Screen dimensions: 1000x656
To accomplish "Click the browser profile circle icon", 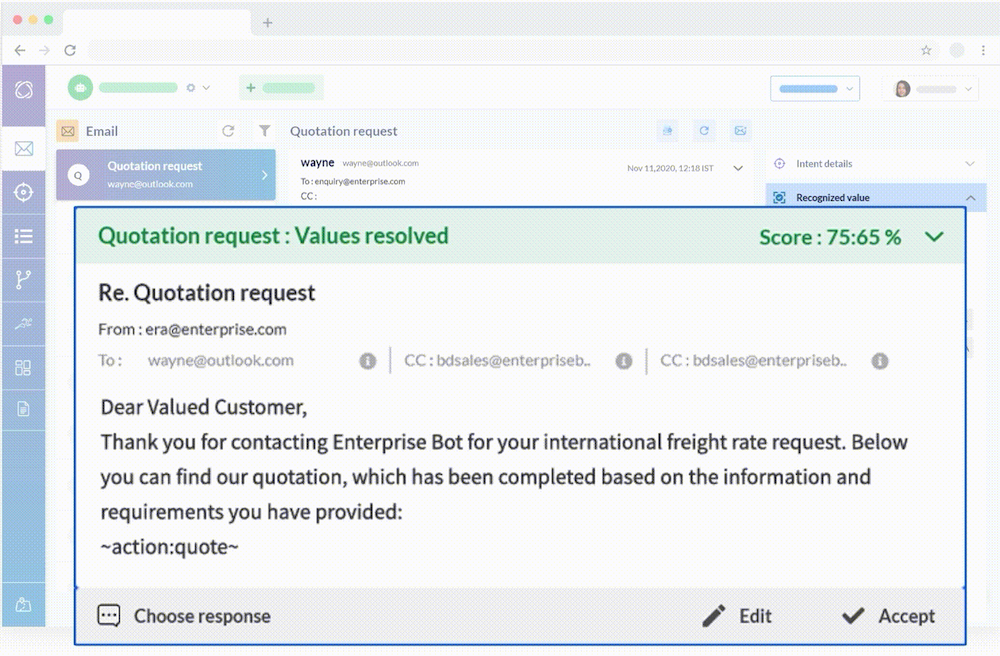I will tap(957, 50).
